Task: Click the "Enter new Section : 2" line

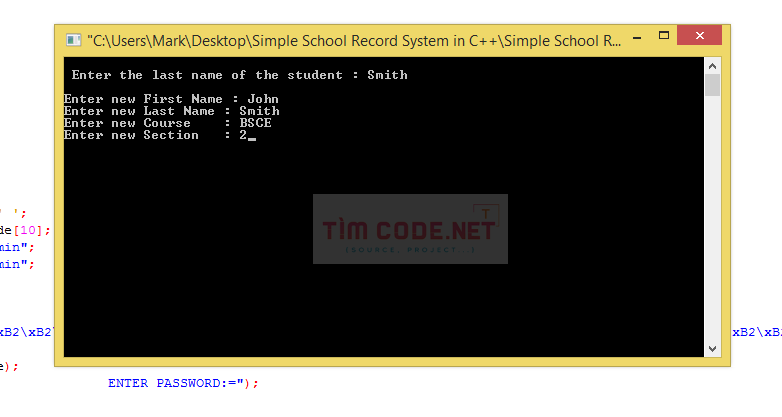Action: [x=160, y=135]
